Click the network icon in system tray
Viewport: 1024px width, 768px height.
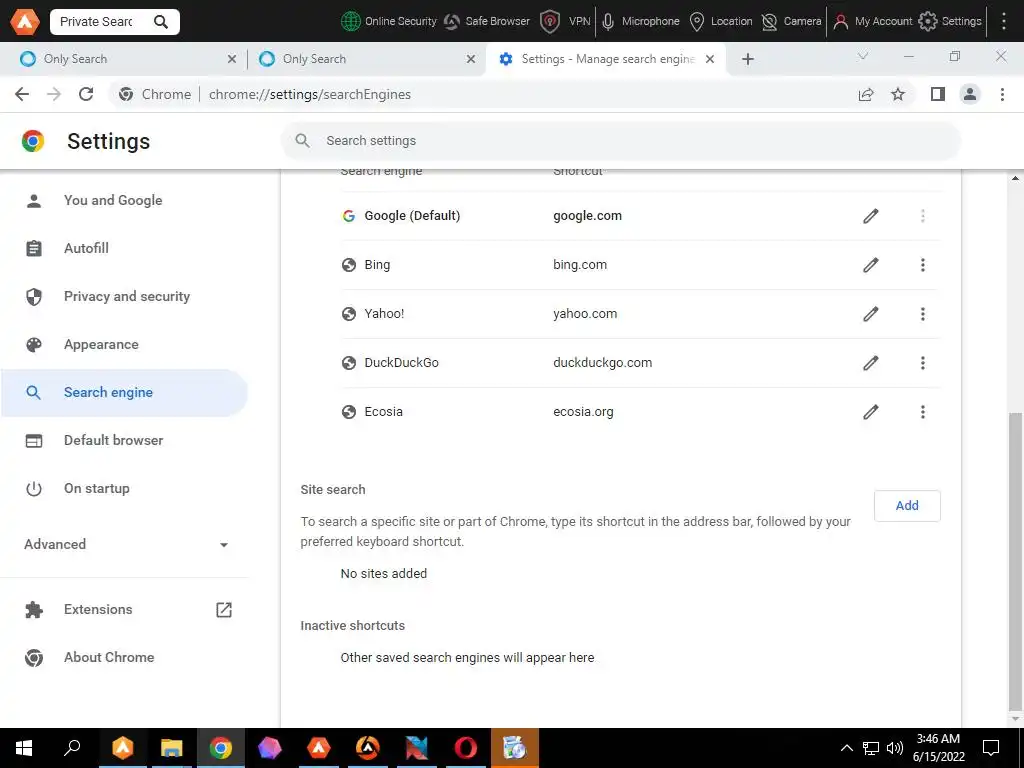coord(871,748)
